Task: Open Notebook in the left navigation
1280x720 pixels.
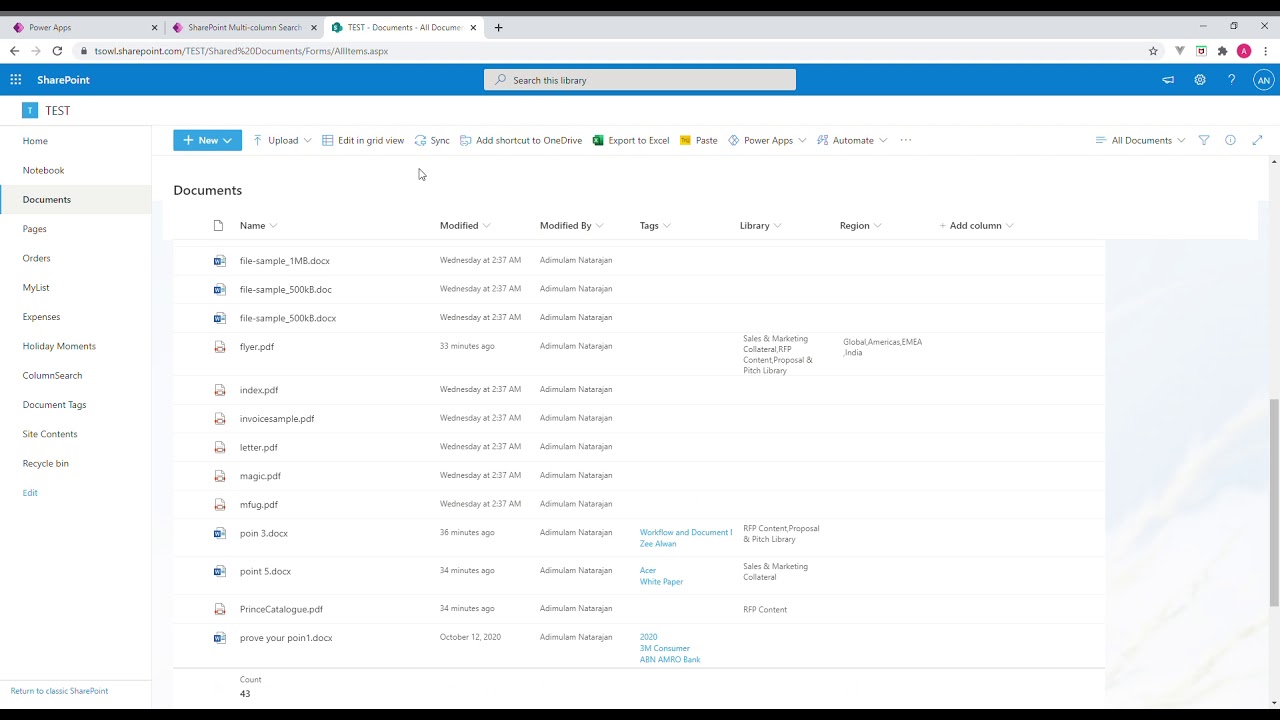Action: coord(43,170)
